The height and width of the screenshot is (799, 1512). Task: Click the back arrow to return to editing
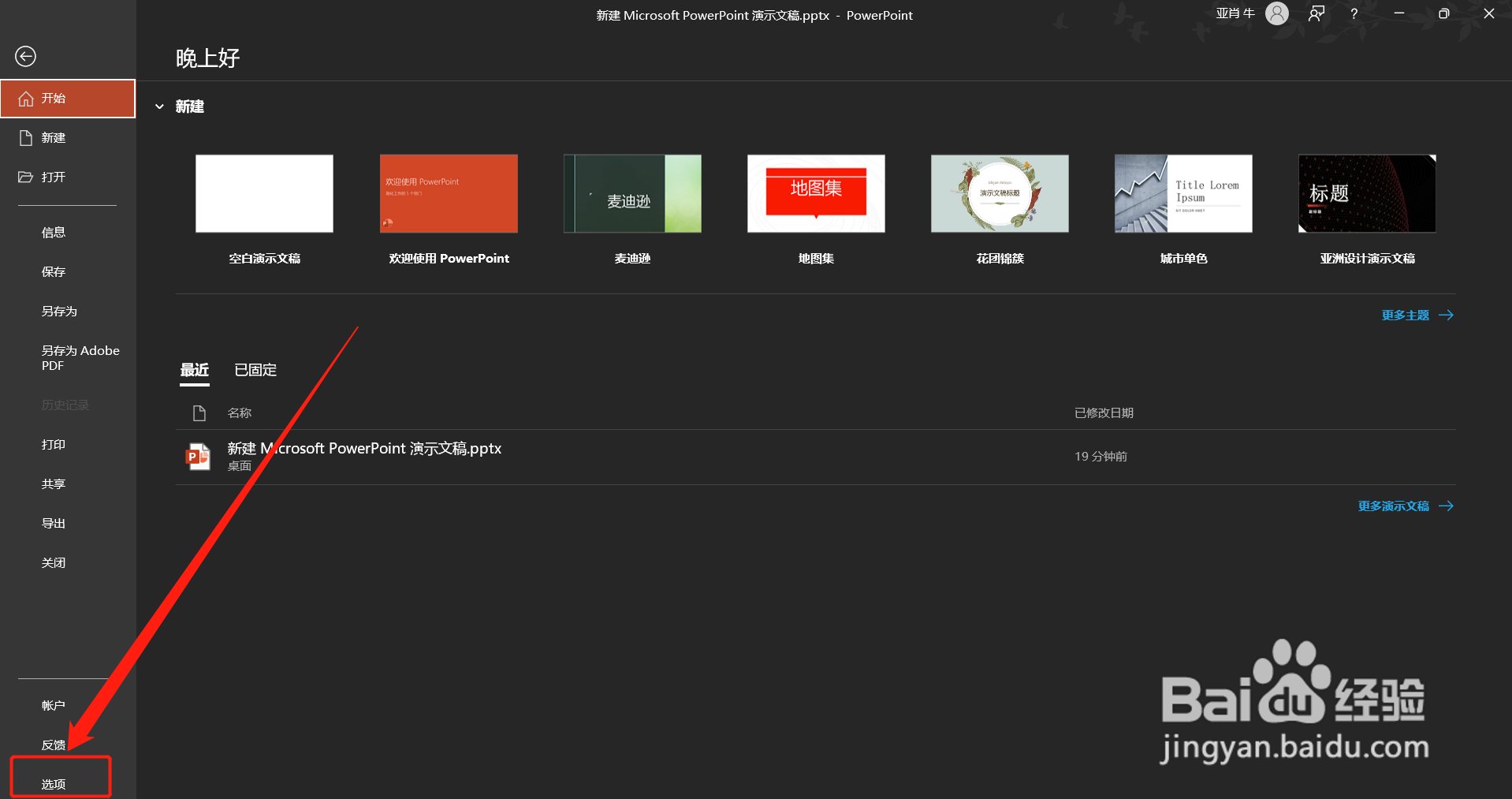tap(25, 56)
